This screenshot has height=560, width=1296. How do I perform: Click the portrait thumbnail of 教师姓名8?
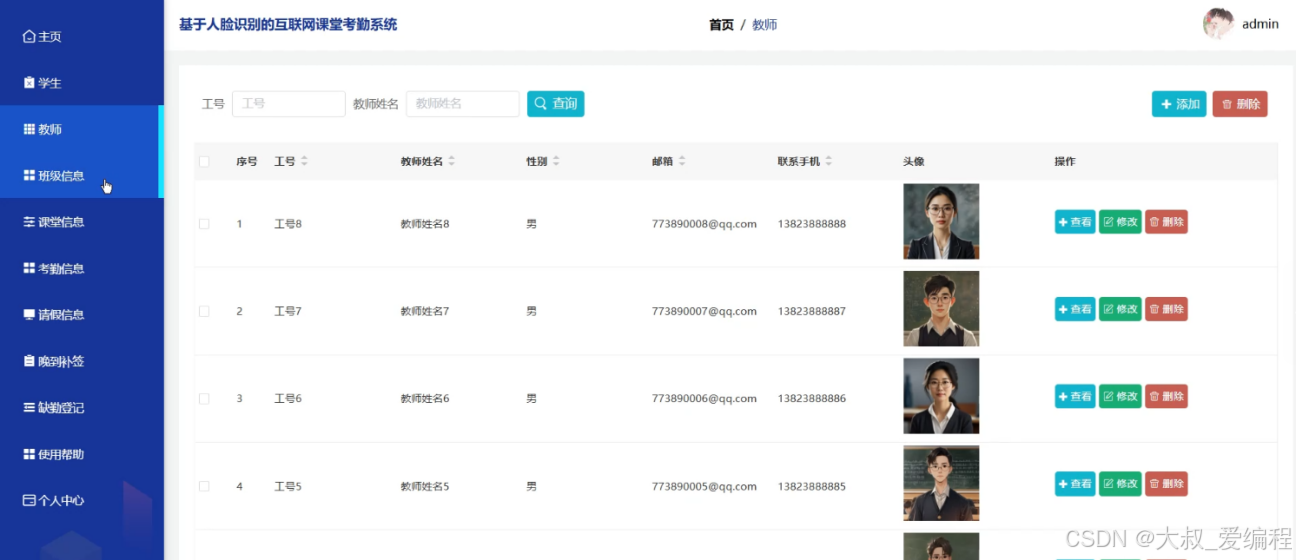click(x=941, y=221)
